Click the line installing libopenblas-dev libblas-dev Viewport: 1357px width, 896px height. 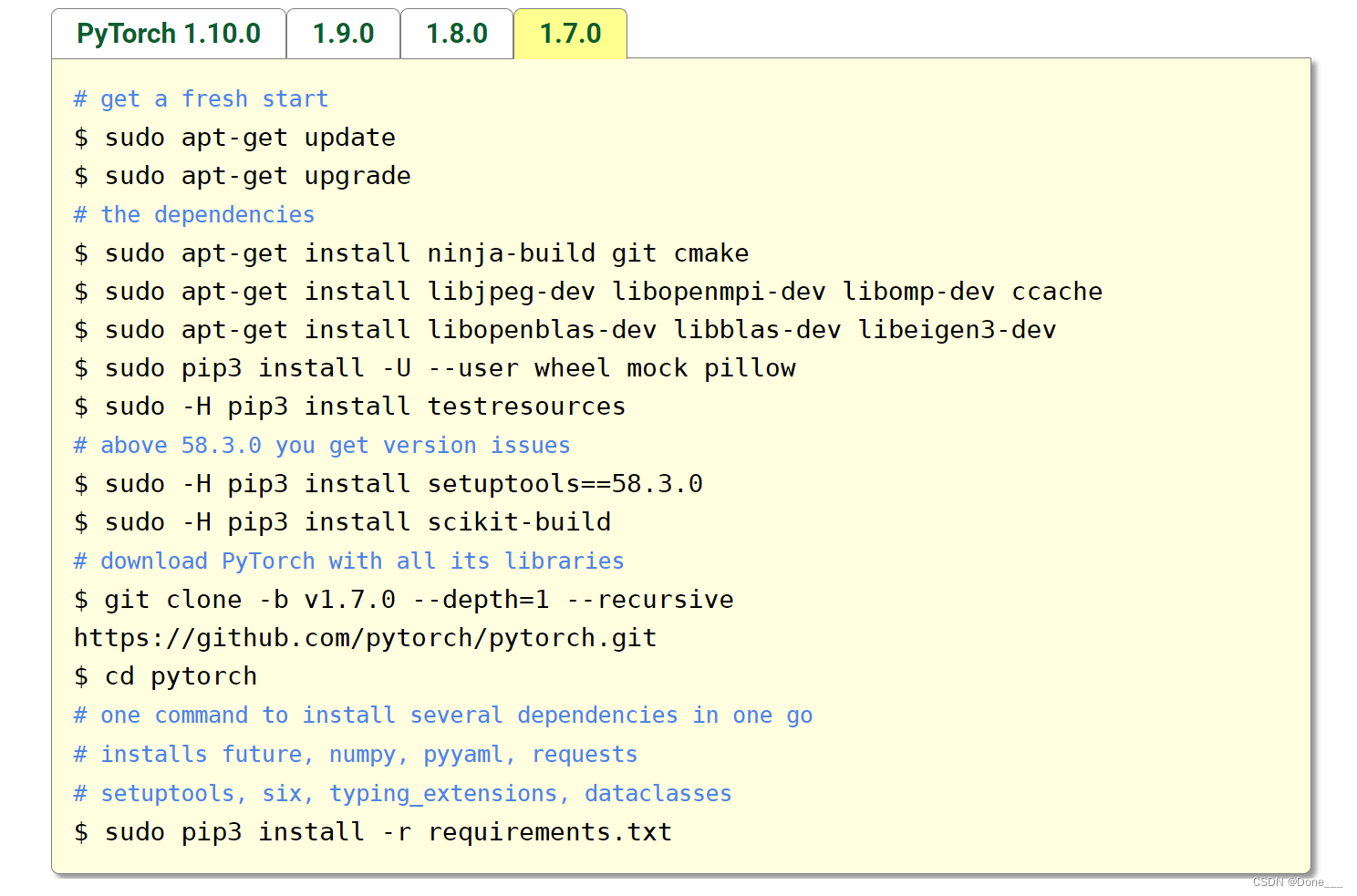tap(565, 330)
